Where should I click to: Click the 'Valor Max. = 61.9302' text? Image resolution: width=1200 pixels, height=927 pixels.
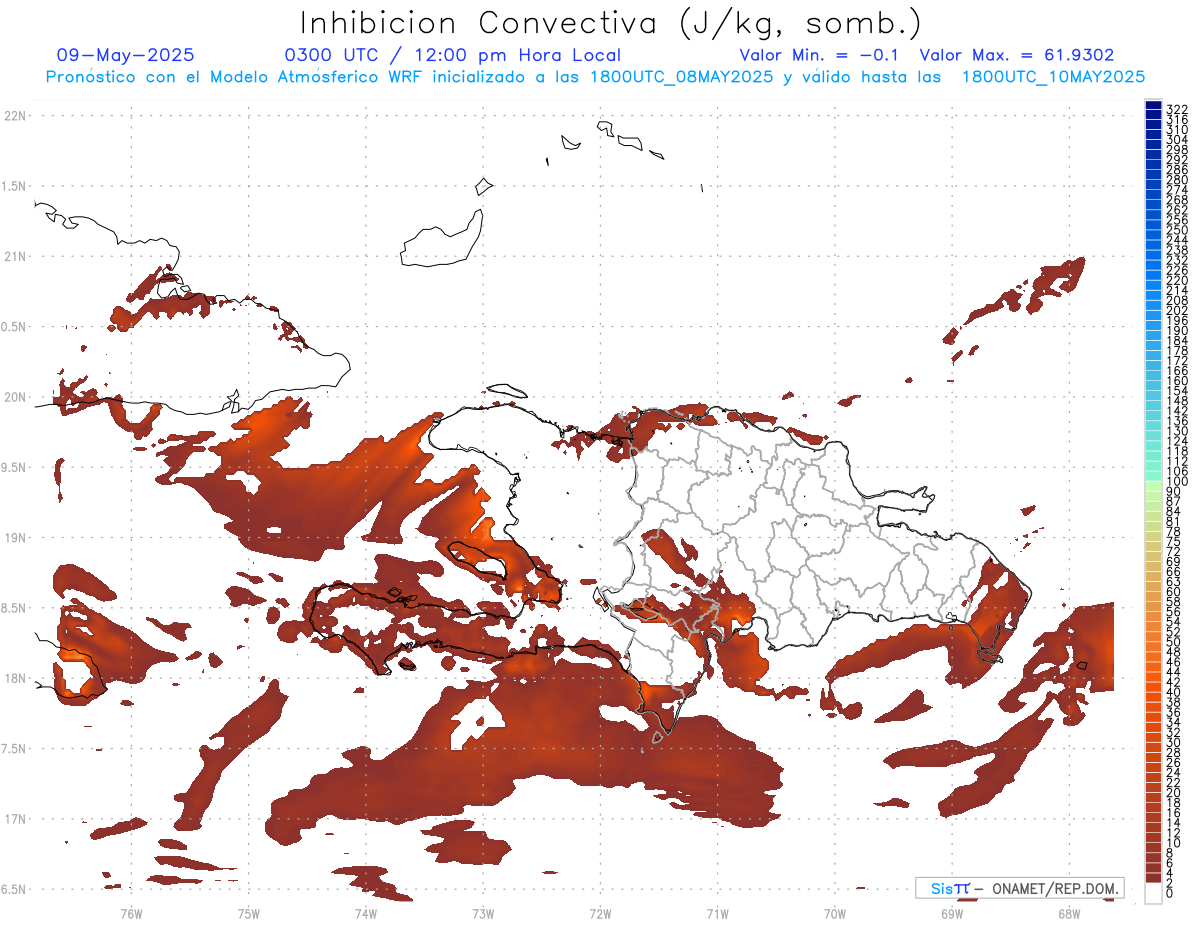[x=1017, y=56]
